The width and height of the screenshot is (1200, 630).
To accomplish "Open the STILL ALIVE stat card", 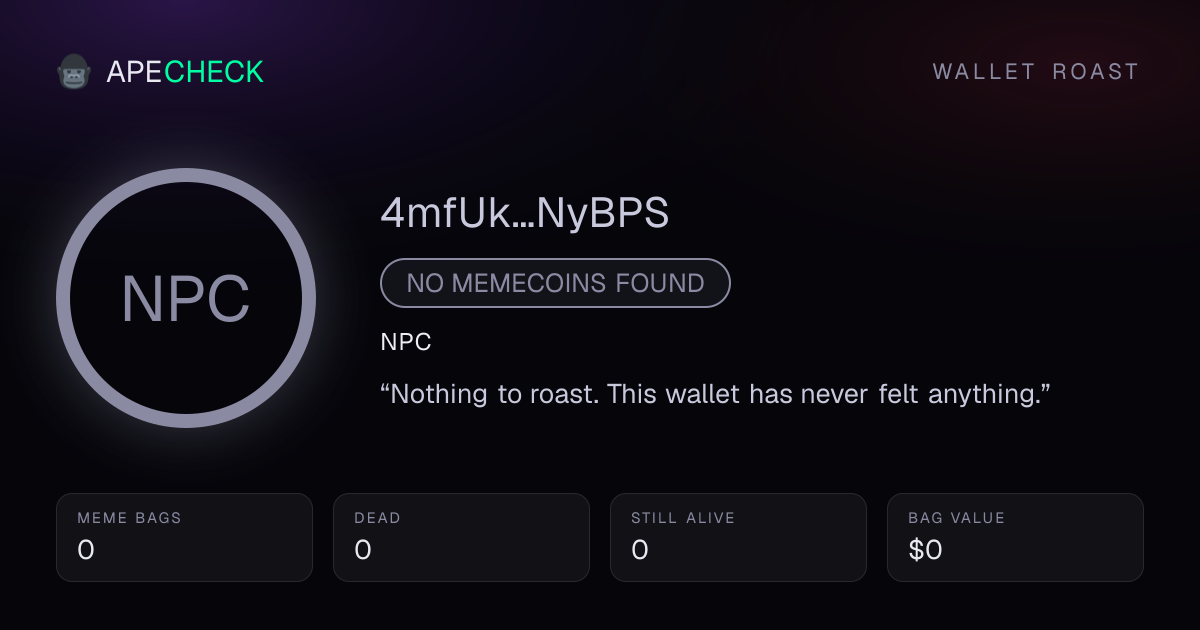I will 738,537.
